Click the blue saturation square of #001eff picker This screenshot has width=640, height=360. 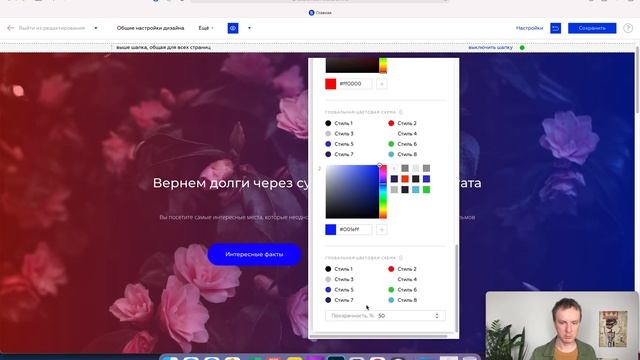(x=352, y=192)
